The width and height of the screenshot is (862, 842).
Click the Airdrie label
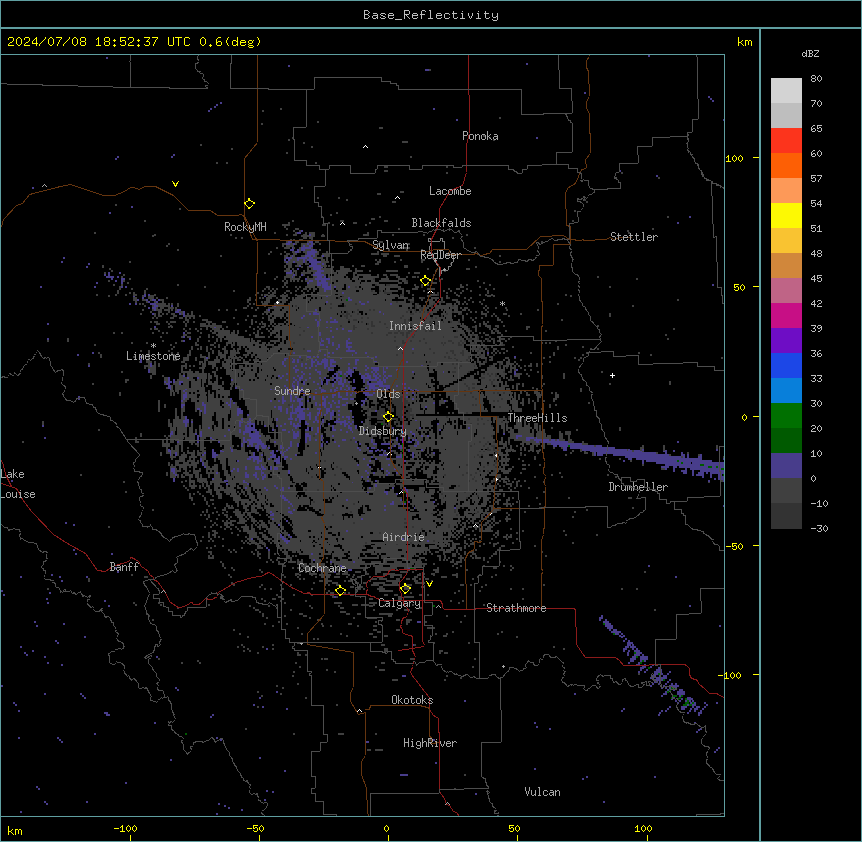click(x=403, y=537)
